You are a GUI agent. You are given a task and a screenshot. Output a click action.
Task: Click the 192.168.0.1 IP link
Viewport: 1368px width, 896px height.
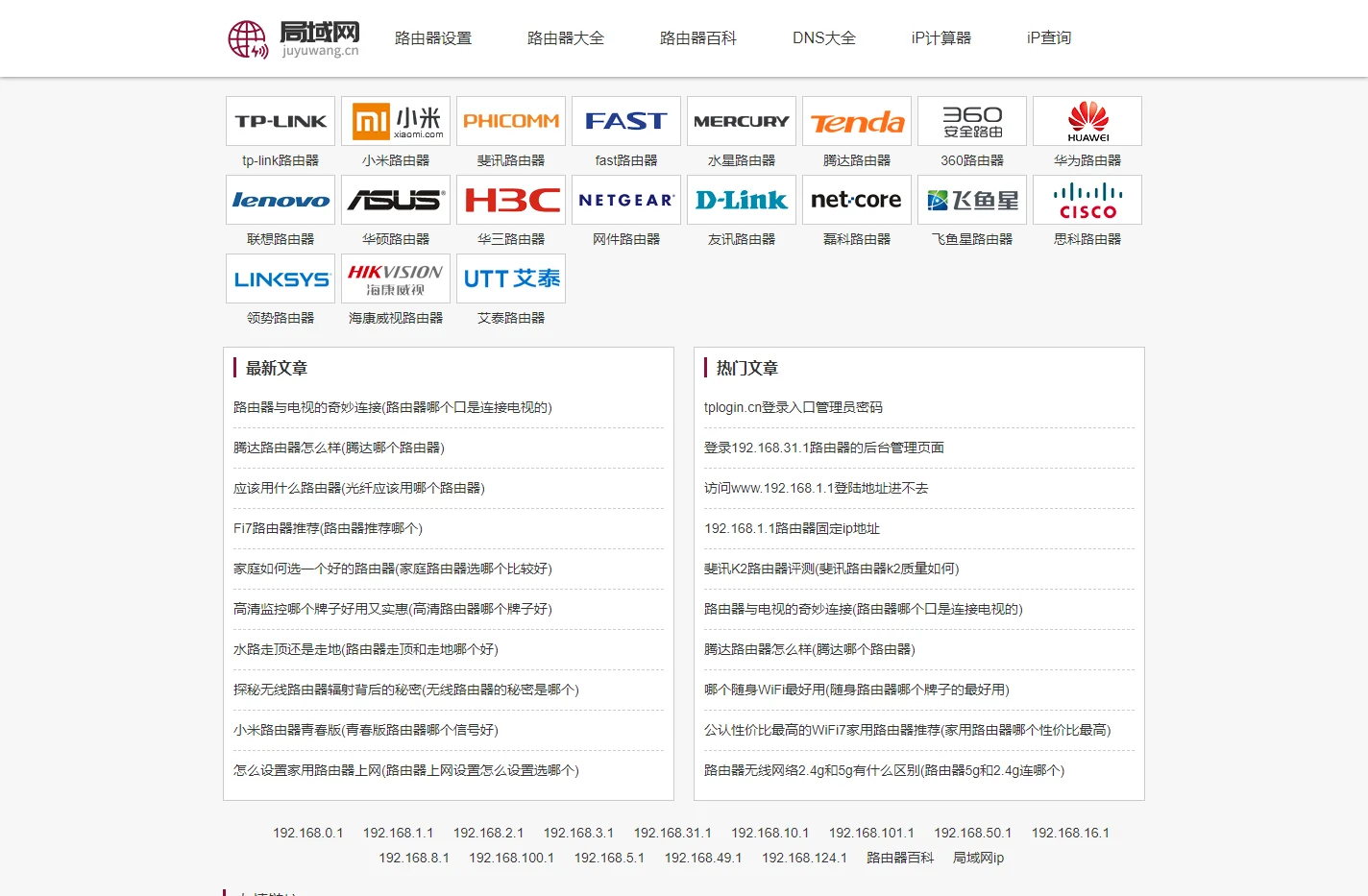pyautogui.click(x=308, y=833)
